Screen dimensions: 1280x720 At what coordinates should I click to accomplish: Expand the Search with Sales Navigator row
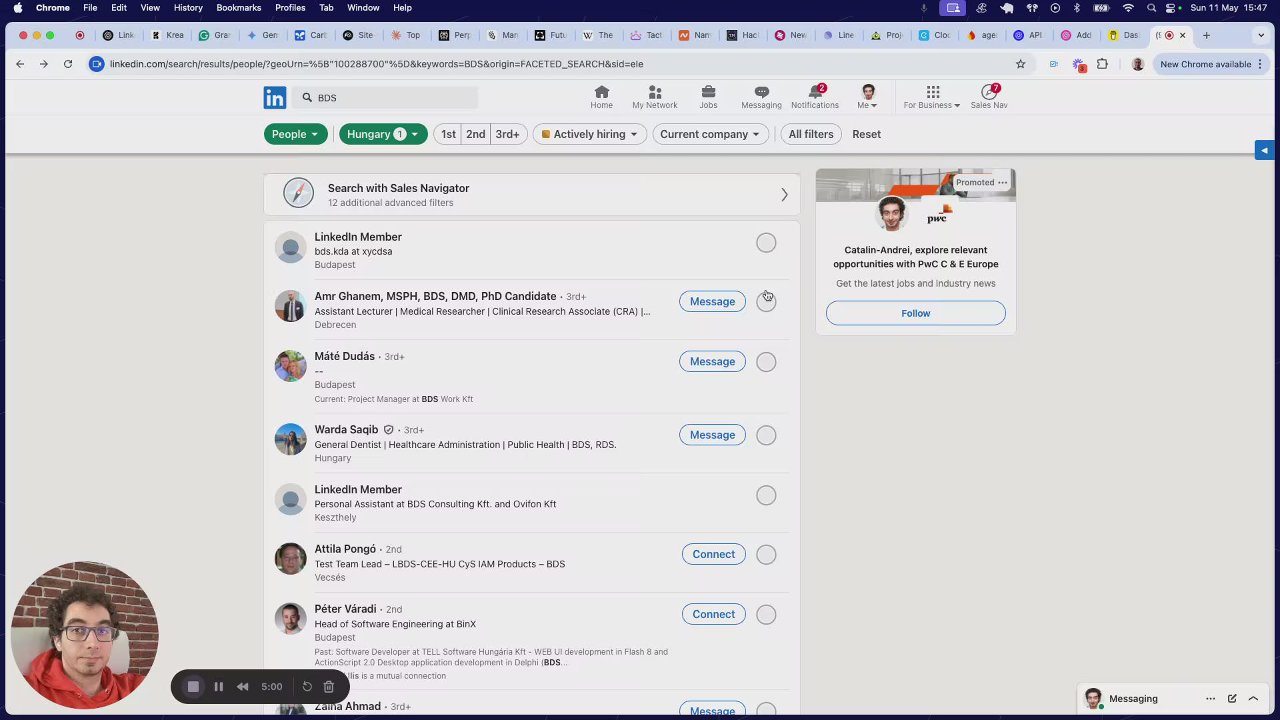[532, 195]
